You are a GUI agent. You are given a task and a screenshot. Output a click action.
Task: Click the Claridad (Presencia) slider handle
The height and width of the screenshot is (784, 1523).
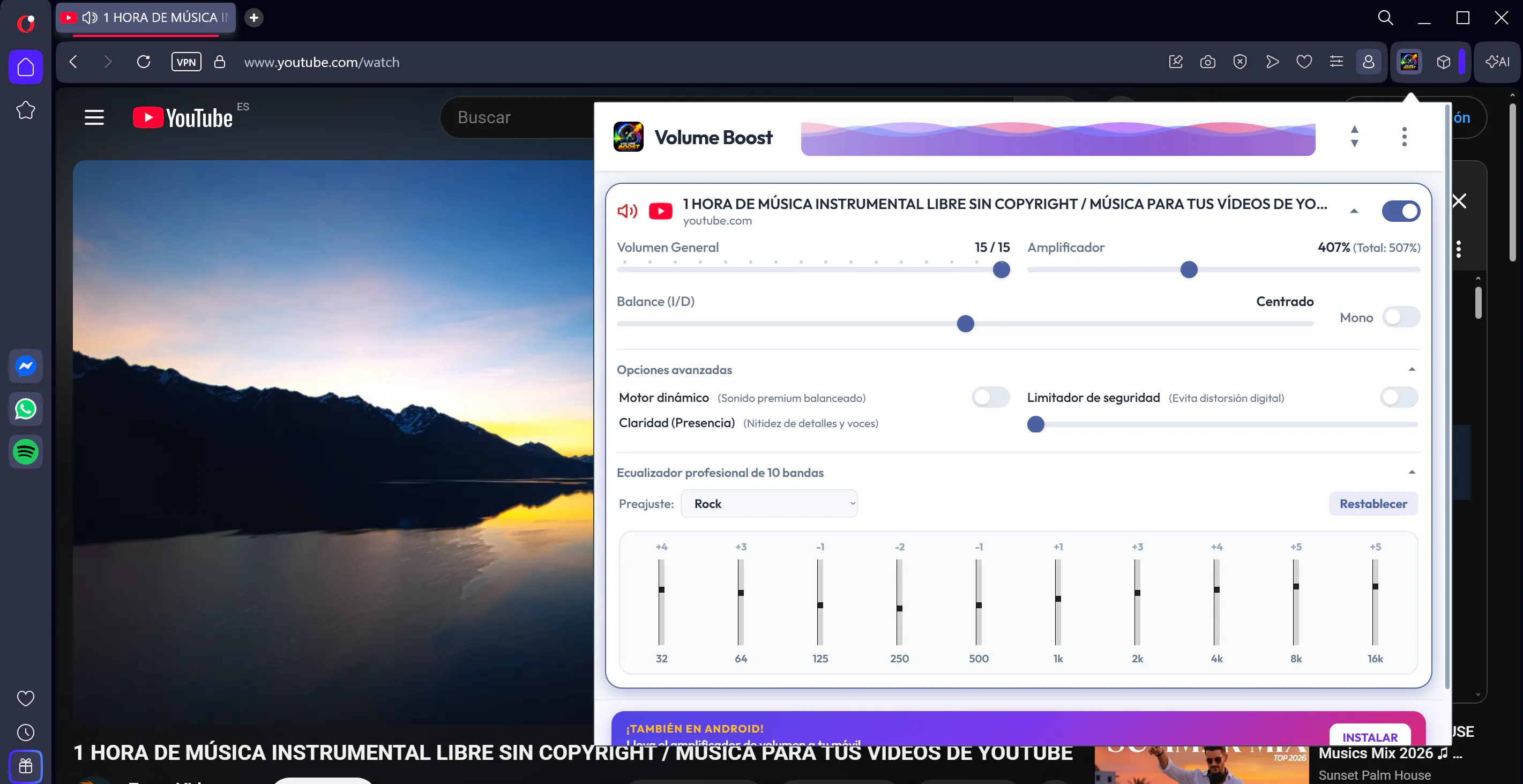1036,424
